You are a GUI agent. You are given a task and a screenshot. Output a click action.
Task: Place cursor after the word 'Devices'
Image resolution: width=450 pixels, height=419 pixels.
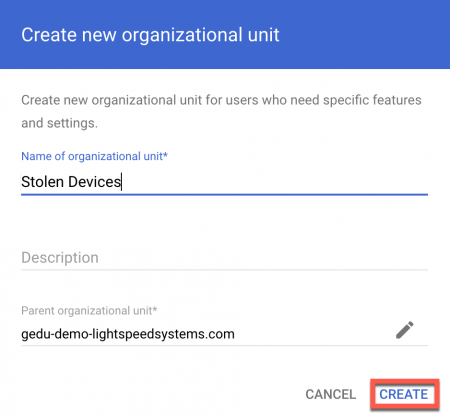122,182
